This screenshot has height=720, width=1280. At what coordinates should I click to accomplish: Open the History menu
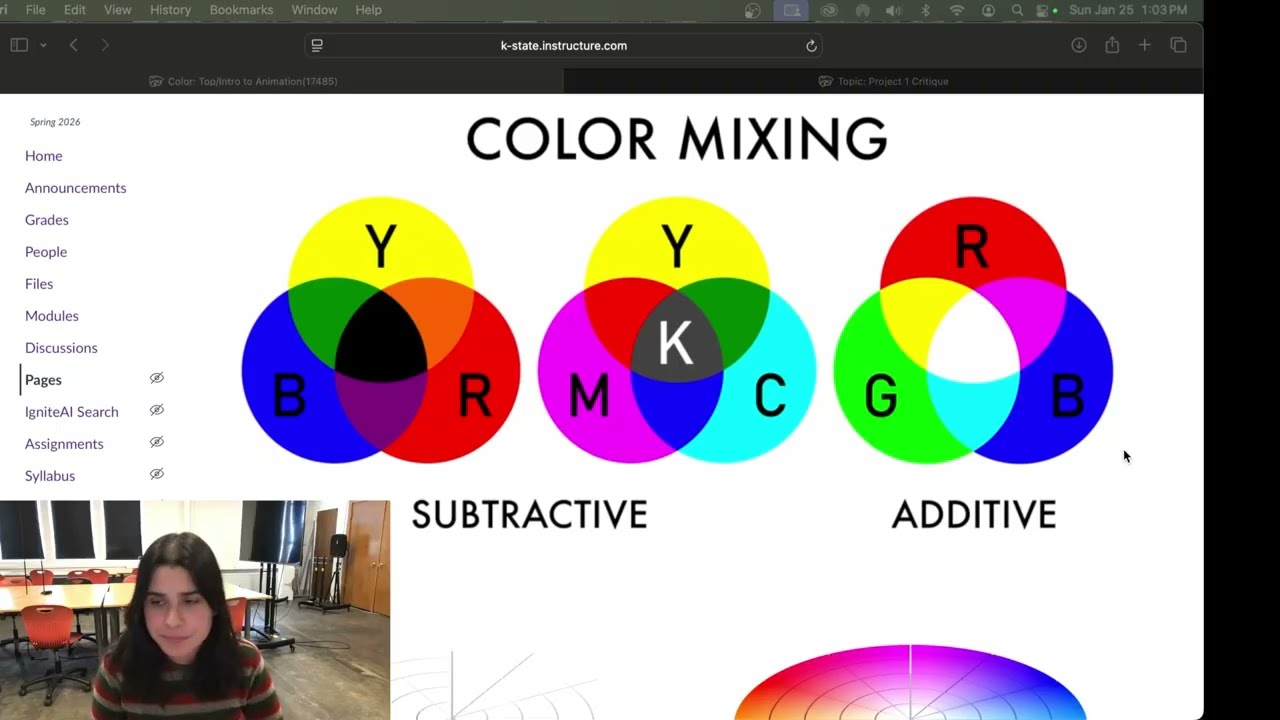[170, 10]
